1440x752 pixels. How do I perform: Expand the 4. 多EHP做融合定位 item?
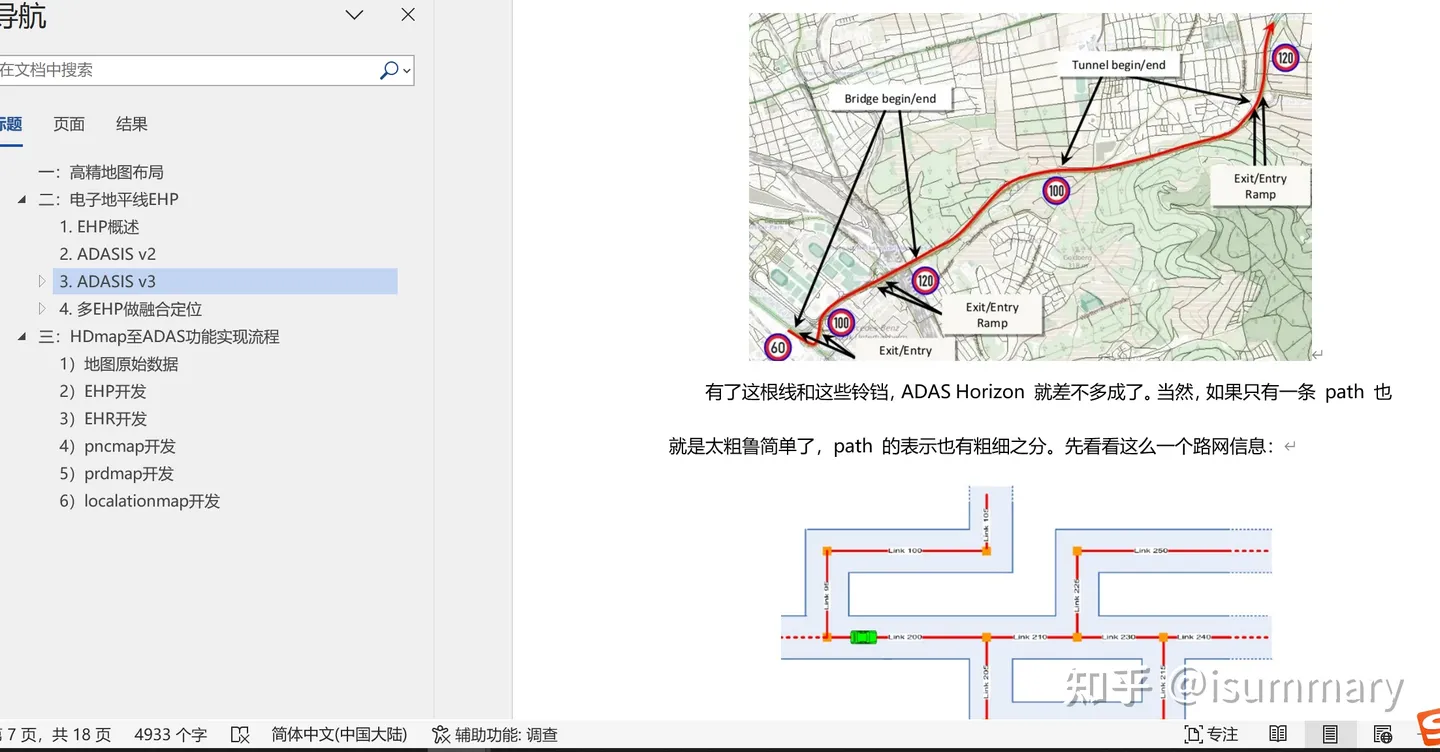41,309
